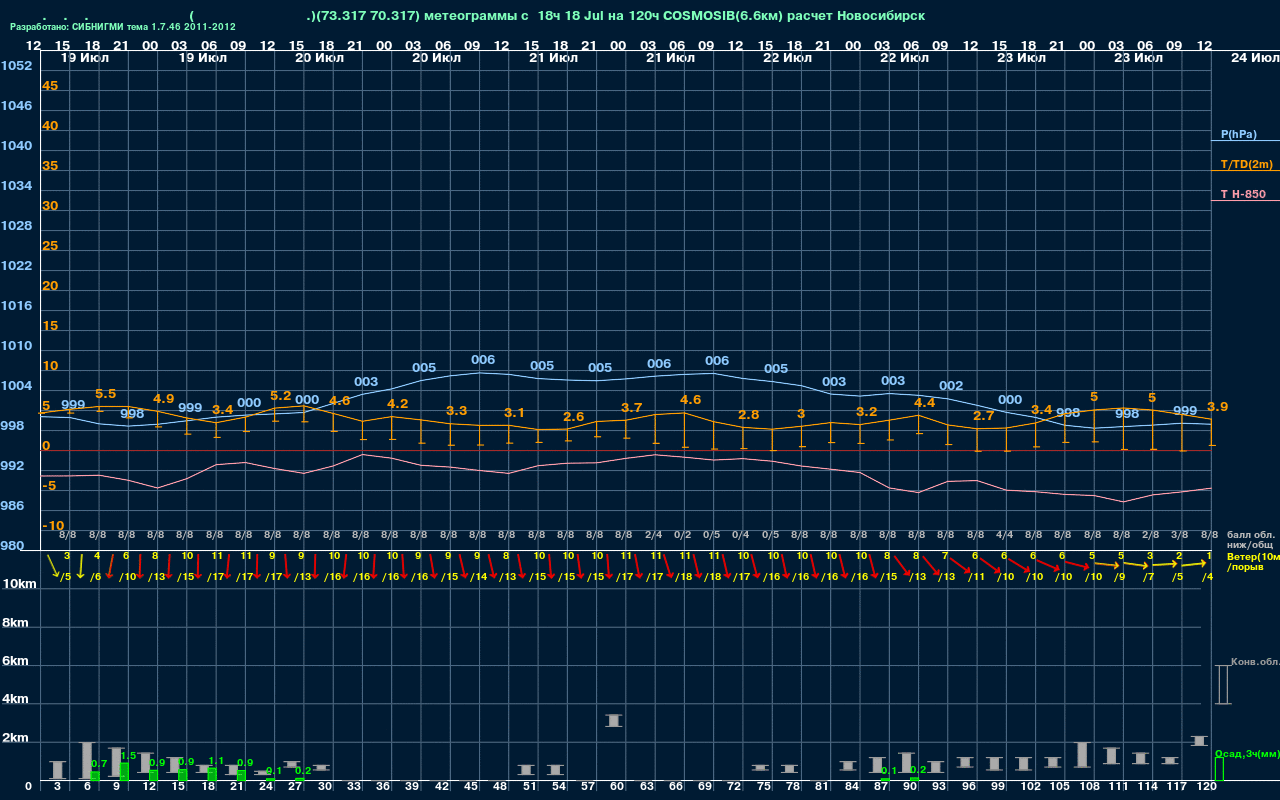1280x800 pixels.
Task: Click the 2/4 cloud cover value
Action: (x=653, y=535)
